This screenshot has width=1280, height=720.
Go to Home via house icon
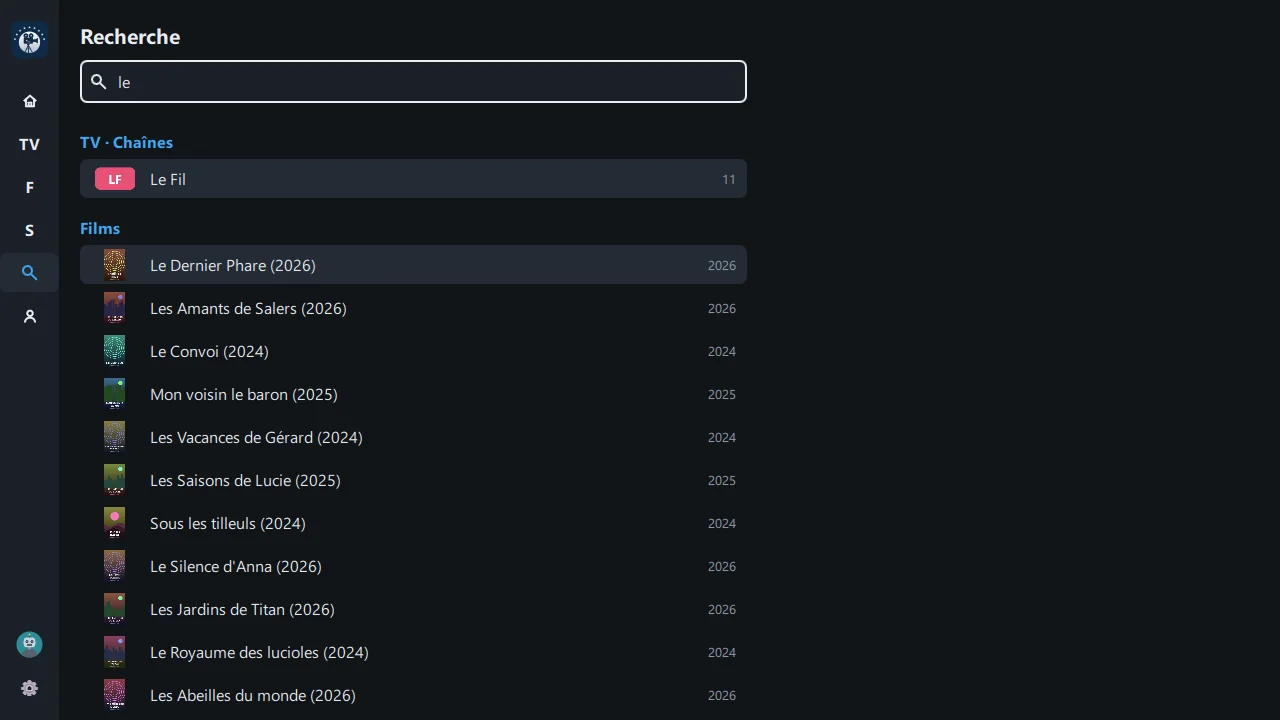point(29,101)
